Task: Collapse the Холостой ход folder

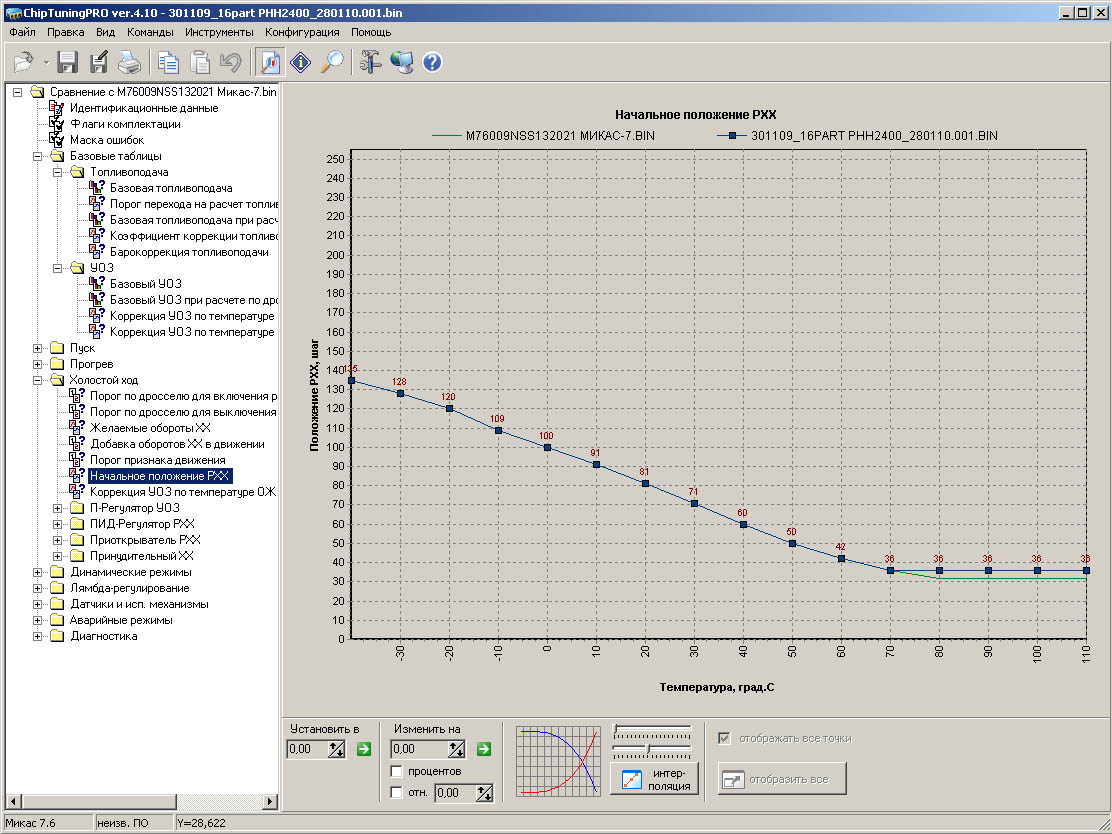Action: 38,380
